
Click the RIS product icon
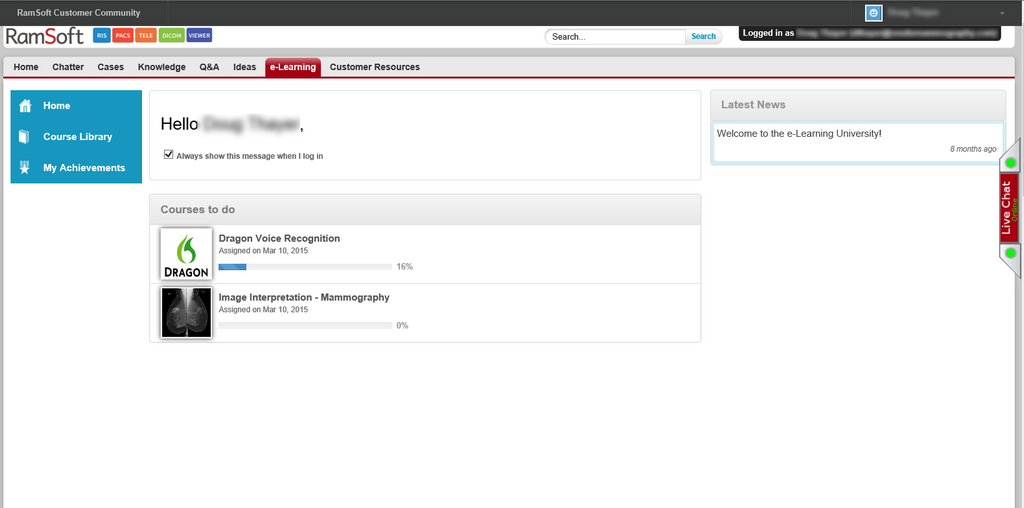tap(101, 36)
